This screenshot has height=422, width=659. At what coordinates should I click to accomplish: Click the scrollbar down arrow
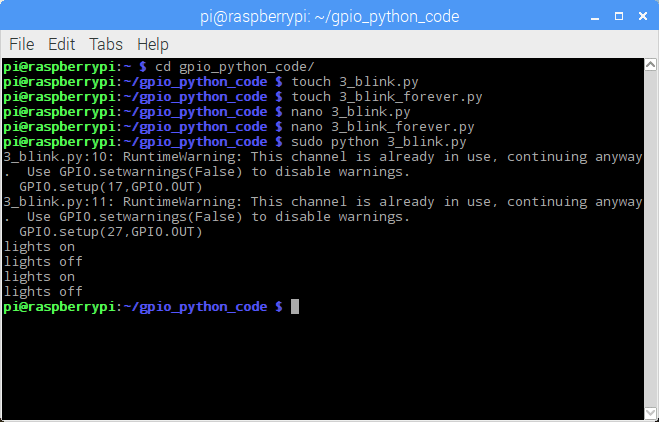pyautogui.click(x=650, y=412)
